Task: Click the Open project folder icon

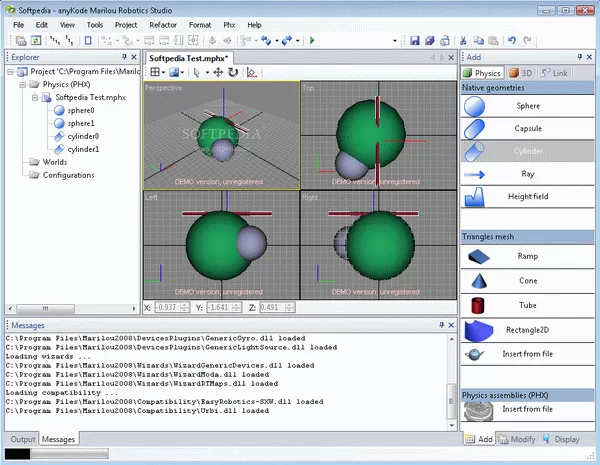Action: pos(21,40)
